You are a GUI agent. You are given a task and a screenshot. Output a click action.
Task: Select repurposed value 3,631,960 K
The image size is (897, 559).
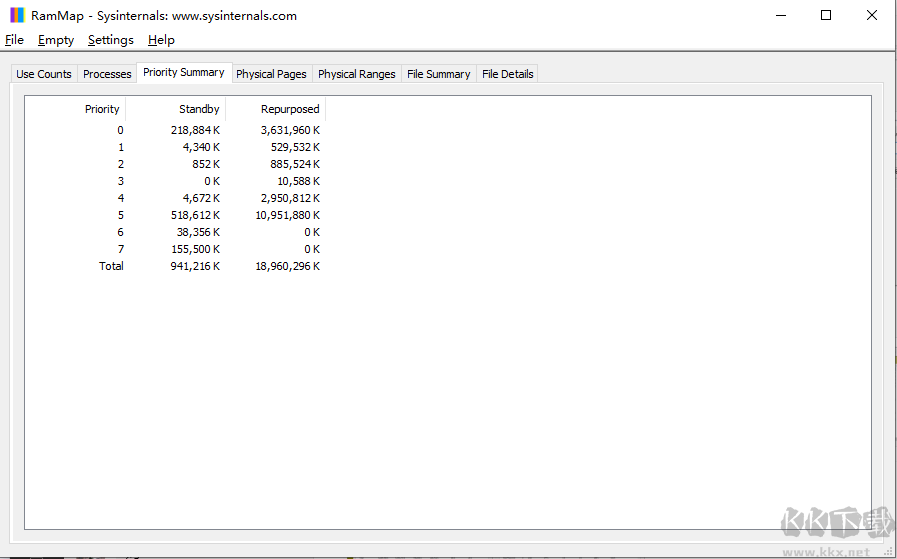[x=290, y=130]
